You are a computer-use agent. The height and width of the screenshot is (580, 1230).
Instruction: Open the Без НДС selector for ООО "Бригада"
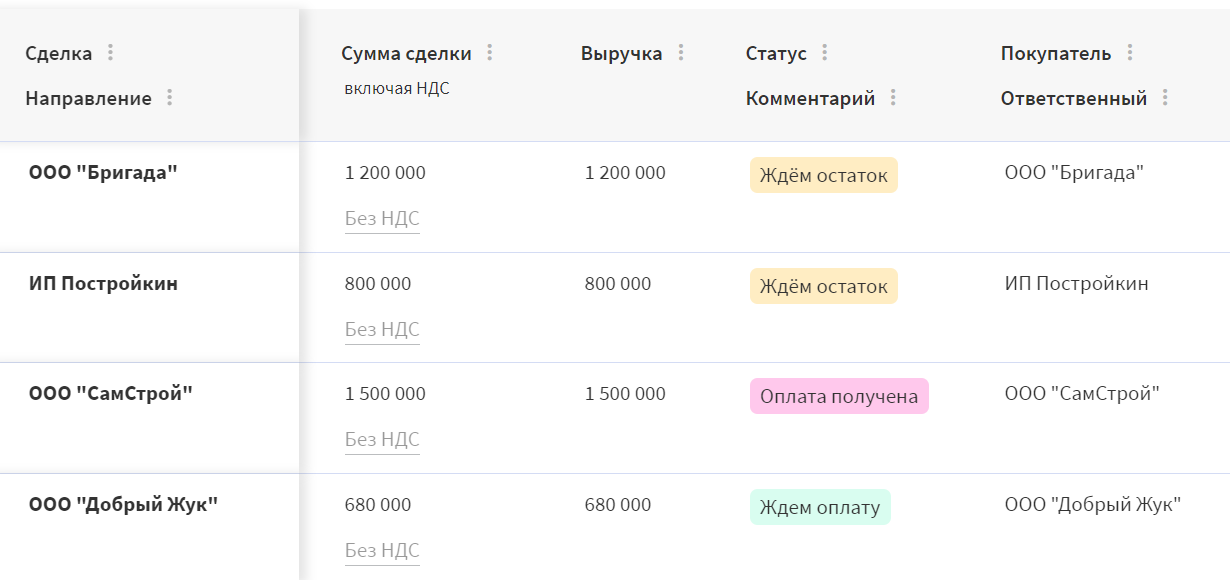(x=382, y=219)
